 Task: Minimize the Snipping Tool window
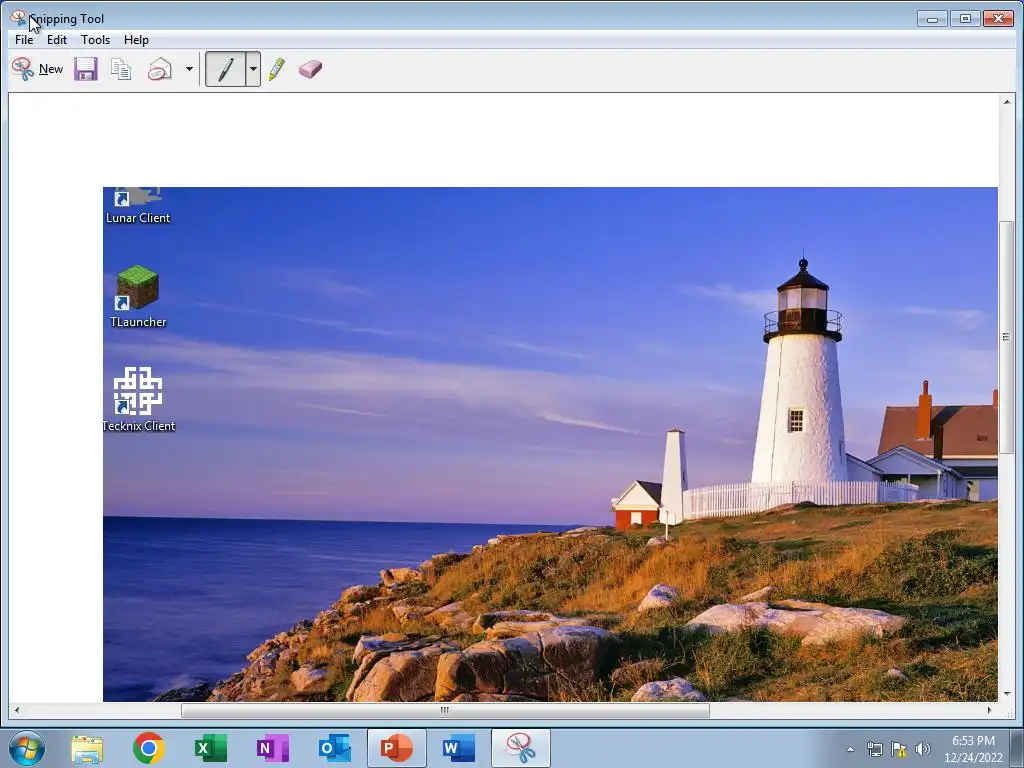932,18
